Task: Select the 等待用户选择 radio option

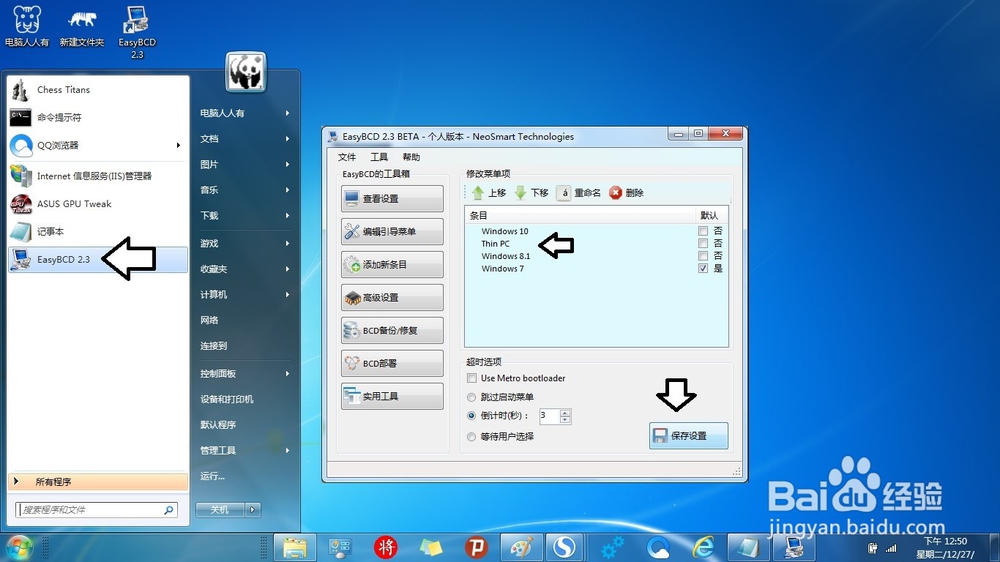Action: (x=471, y=437)
